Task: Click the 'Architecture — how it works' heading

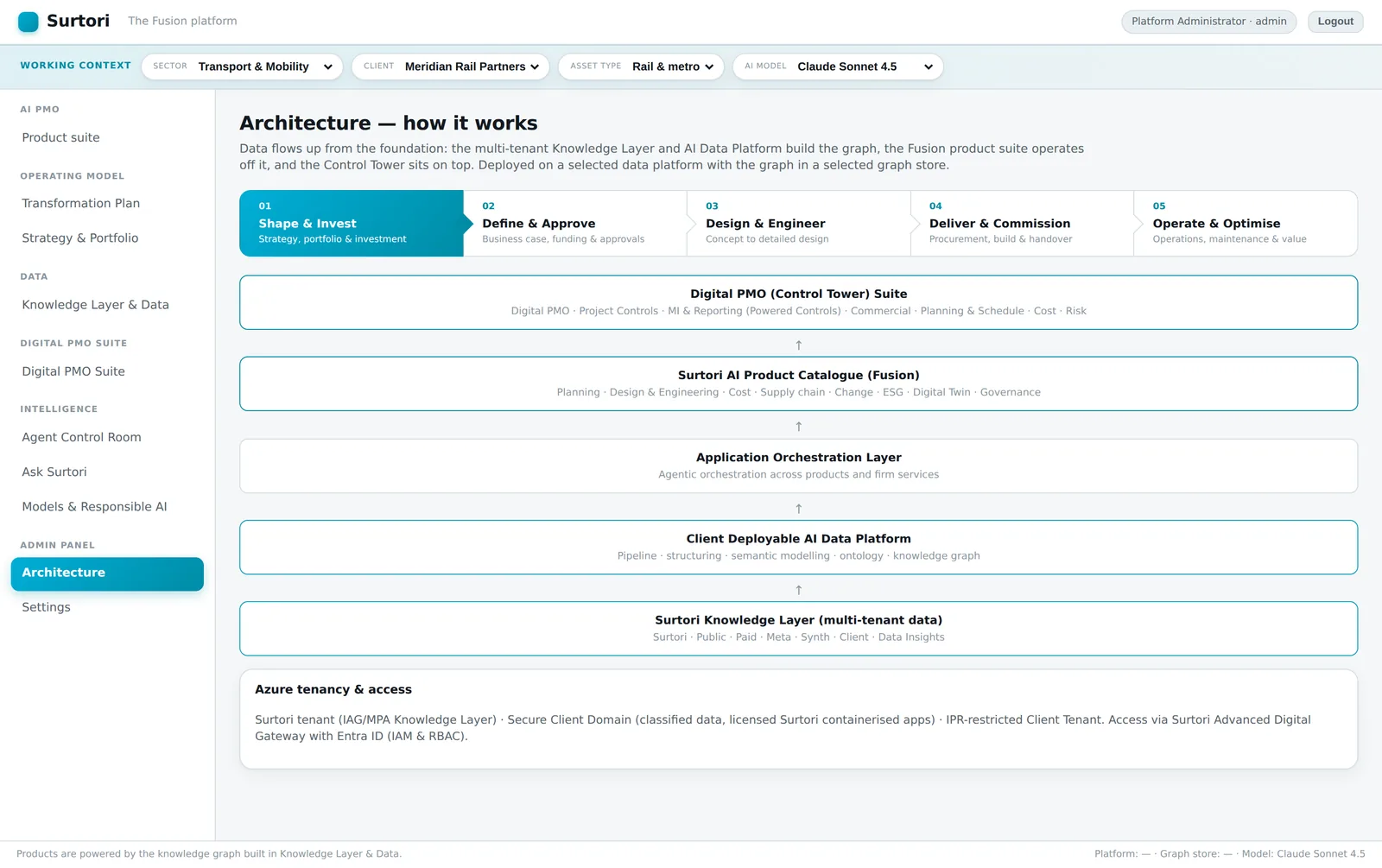Action: [x=389, y=123]
